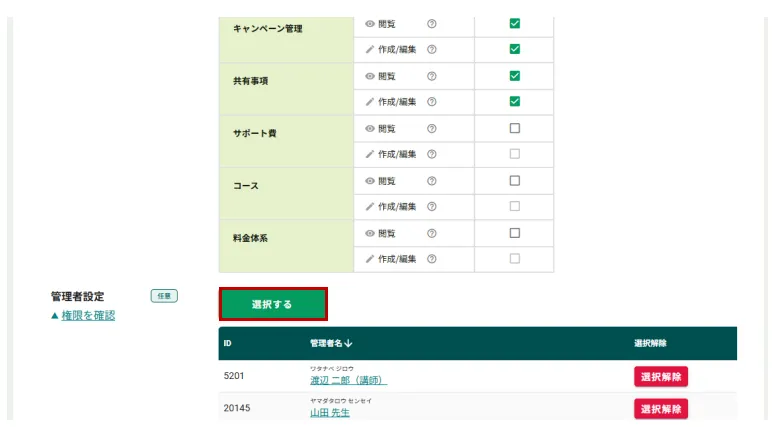Show help tooltip for サポート費 閲覧
The height and width of the screenshot is (427, 774).
(x=432, y=128)
